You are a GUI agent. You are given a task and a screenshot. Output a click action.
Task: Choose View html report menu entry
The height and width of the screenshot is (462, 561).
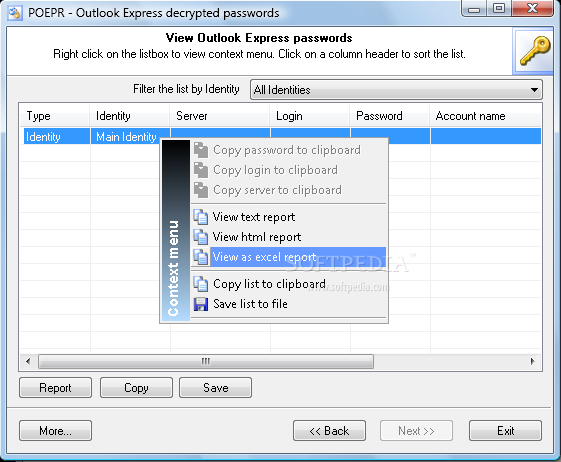(289, 237)
